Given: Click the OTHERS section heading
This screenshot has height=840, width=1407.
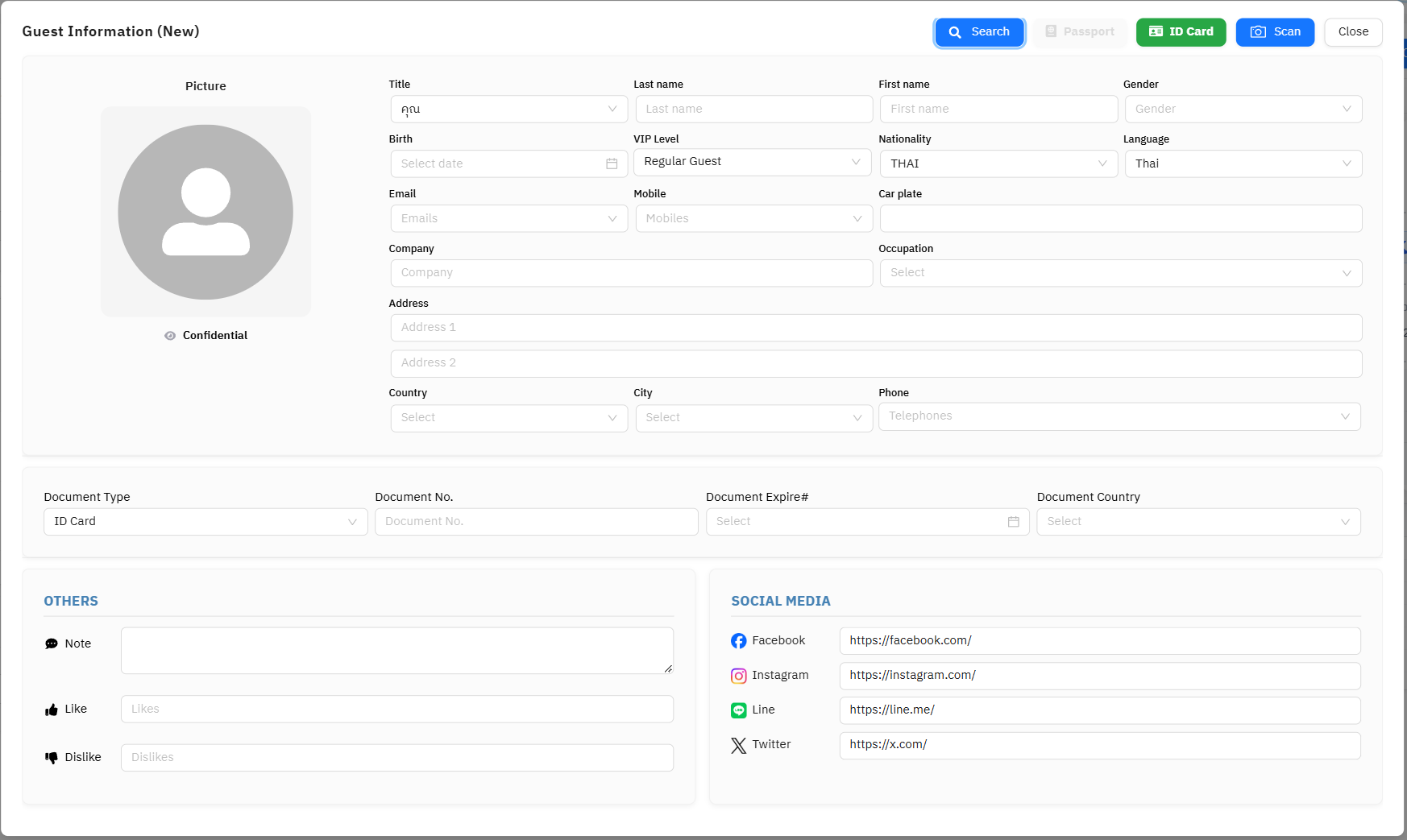Looking at the screenshot, I should click(71, 602).
